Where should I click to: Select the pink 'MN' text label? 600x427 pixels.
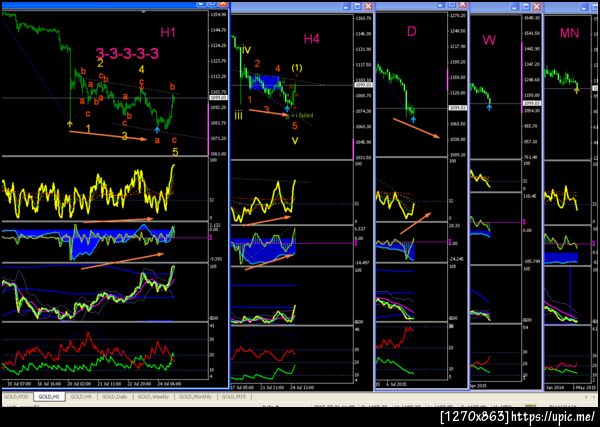[x=569, y=33]
